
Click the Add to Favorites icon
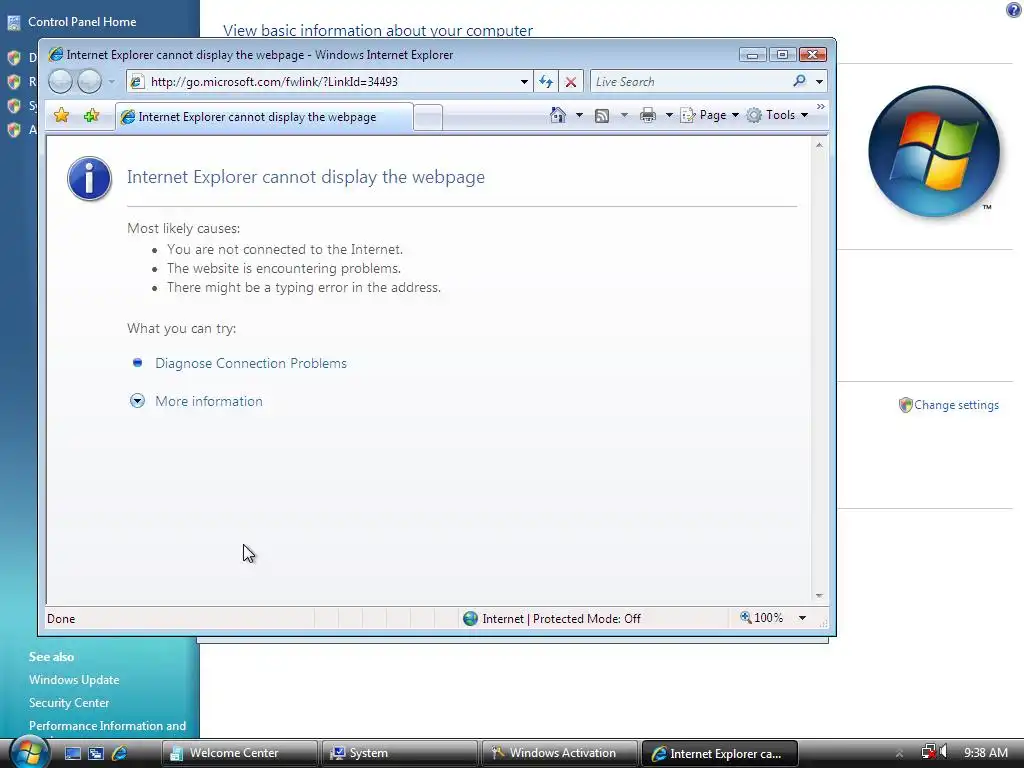click(91, 116)
